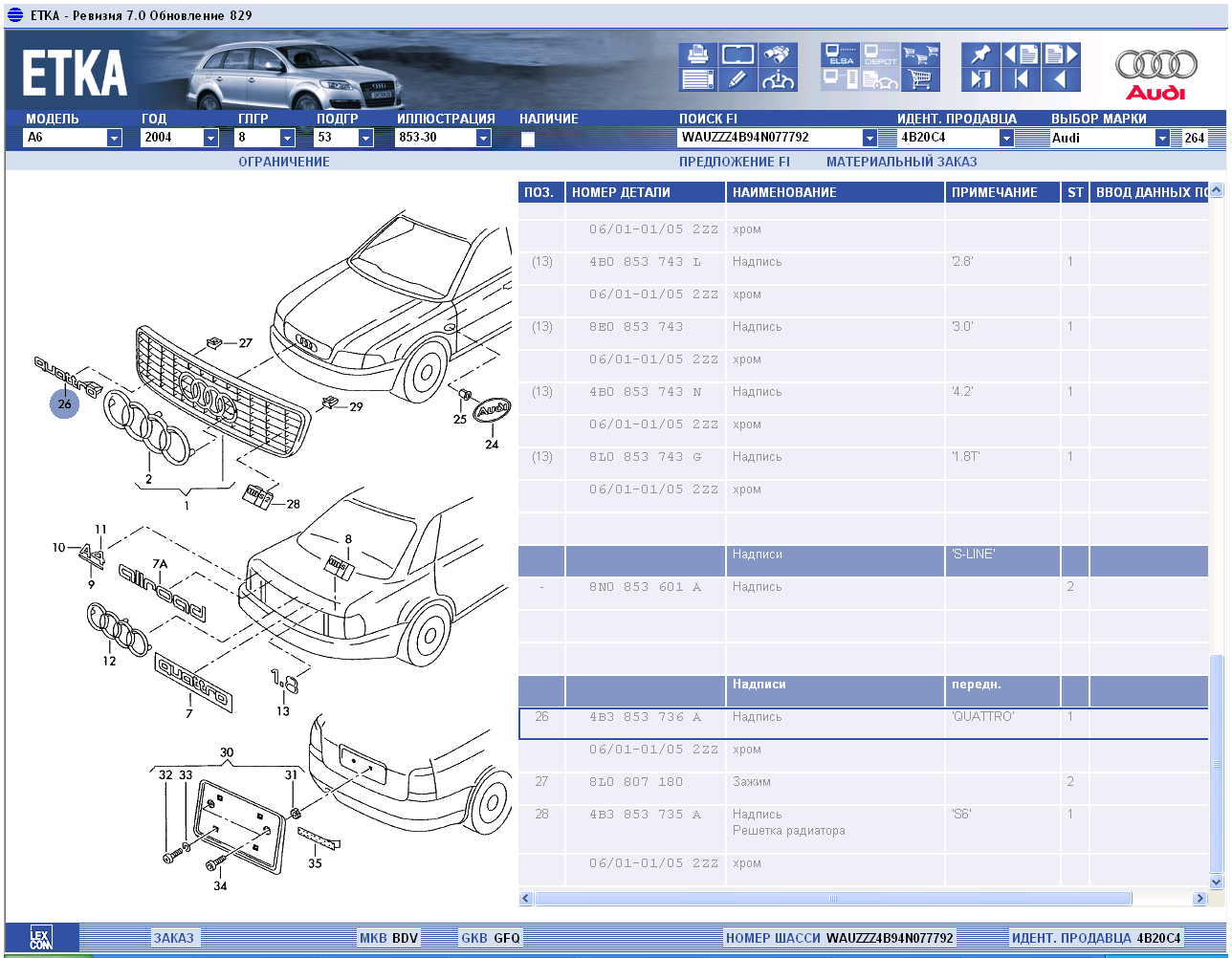Click the LexCom logo in status bar
1232x958 pixels.
pyautogui.click(x=41, y=938)
